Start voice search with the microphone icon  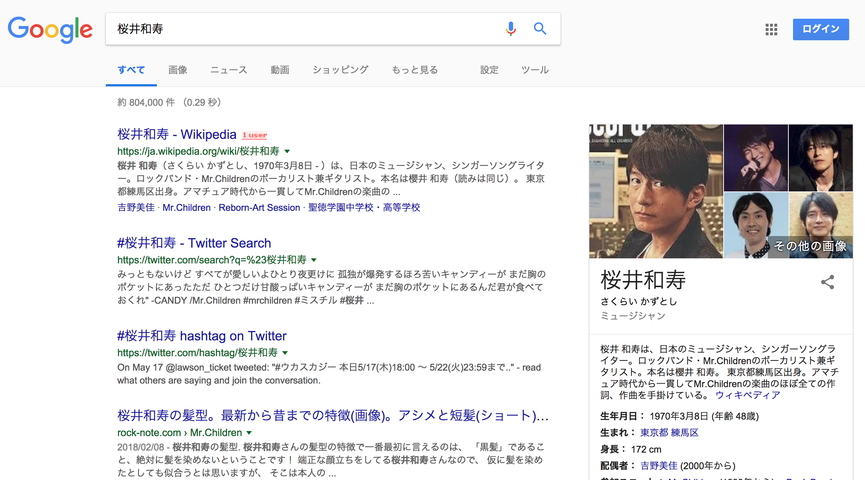click(511, 29)
